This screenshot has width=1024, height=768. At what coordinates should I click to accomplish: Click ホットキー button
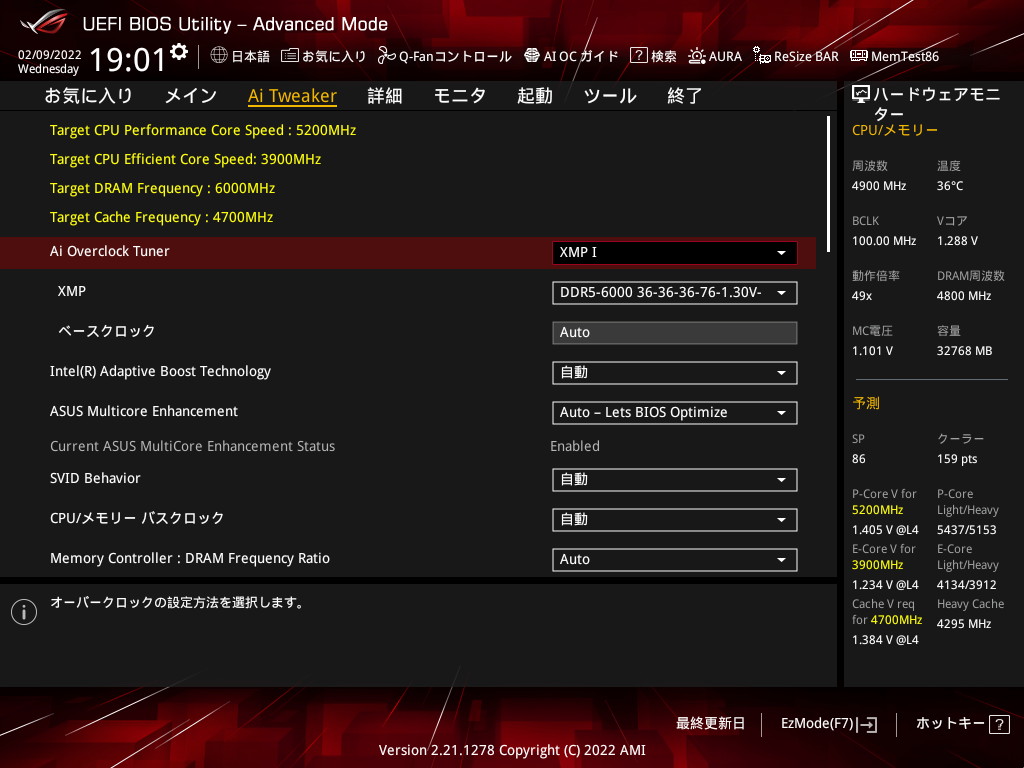pyautogui.click(x=950, y=724)
